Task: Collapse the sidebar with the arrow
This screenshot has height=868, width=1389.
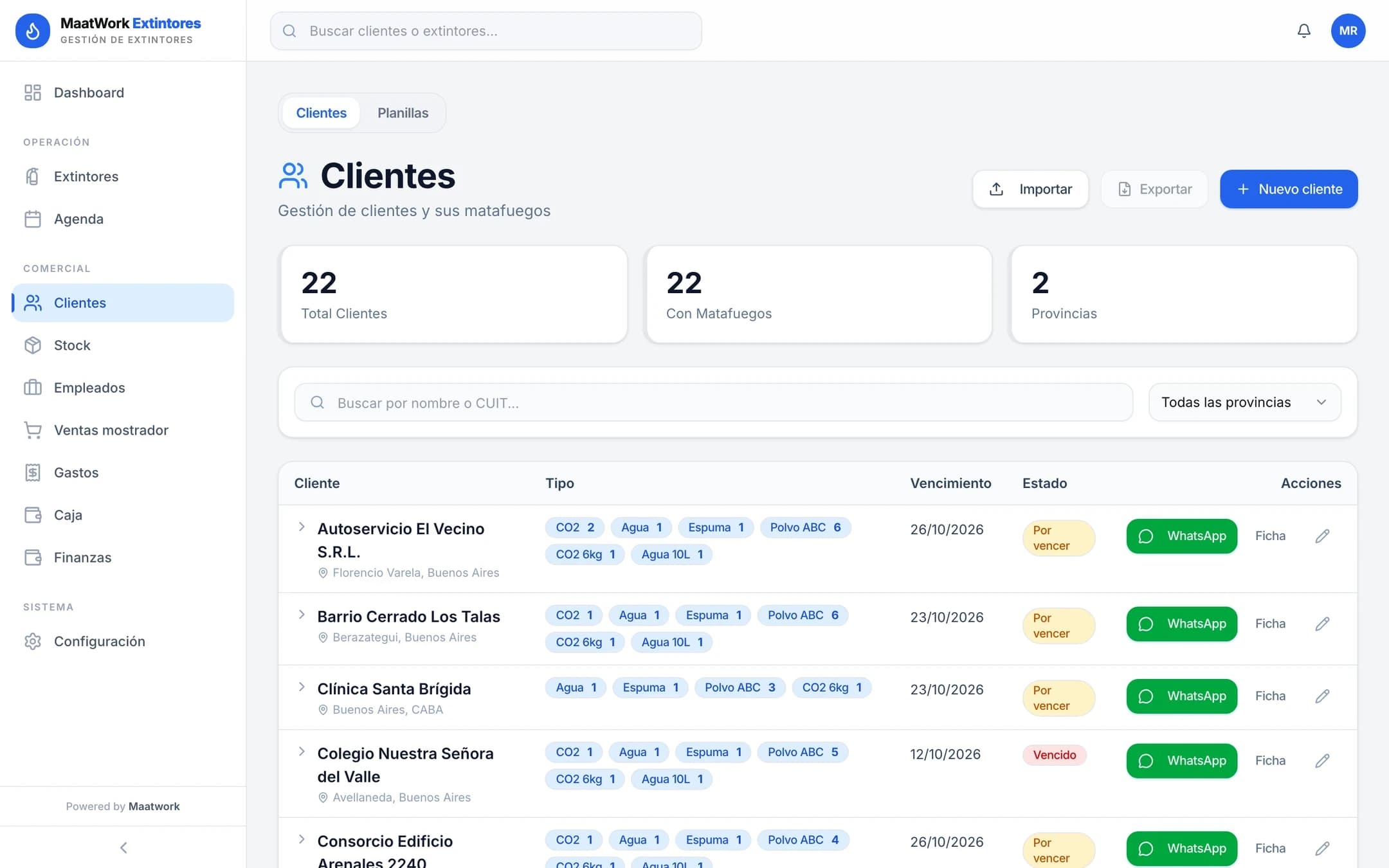Action: (x=123, y=847)
